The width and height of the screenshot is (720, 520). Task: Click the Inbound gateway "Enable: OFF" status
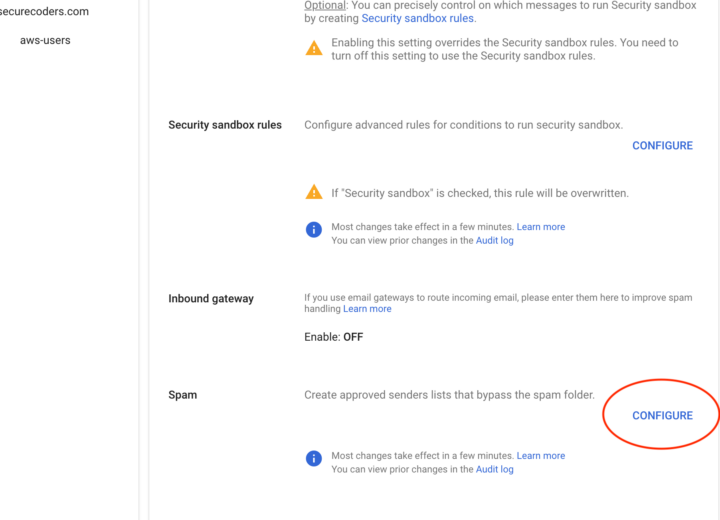(x=334, y=337)
